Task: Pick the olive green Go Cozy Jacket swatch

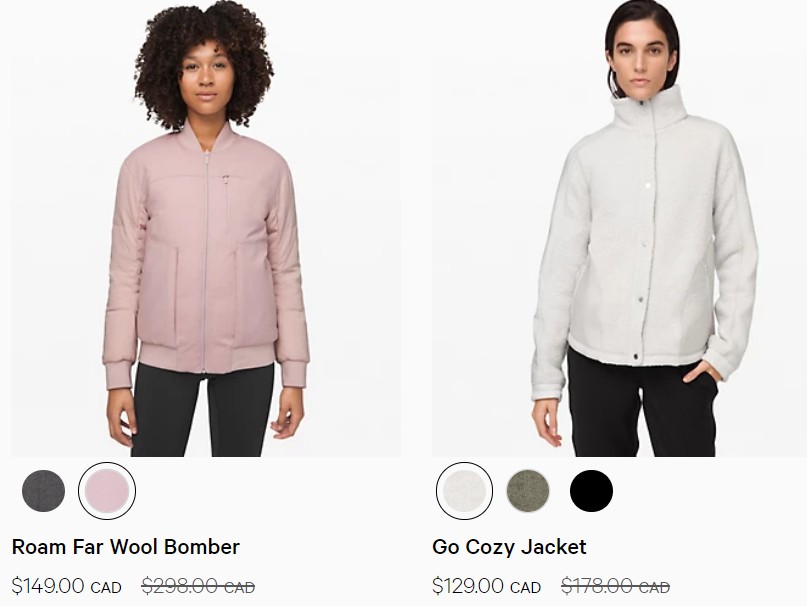Action: 528,491
